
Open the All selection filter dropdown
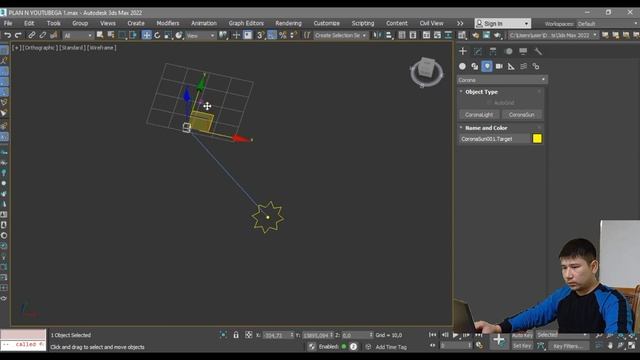coord(78,36)
